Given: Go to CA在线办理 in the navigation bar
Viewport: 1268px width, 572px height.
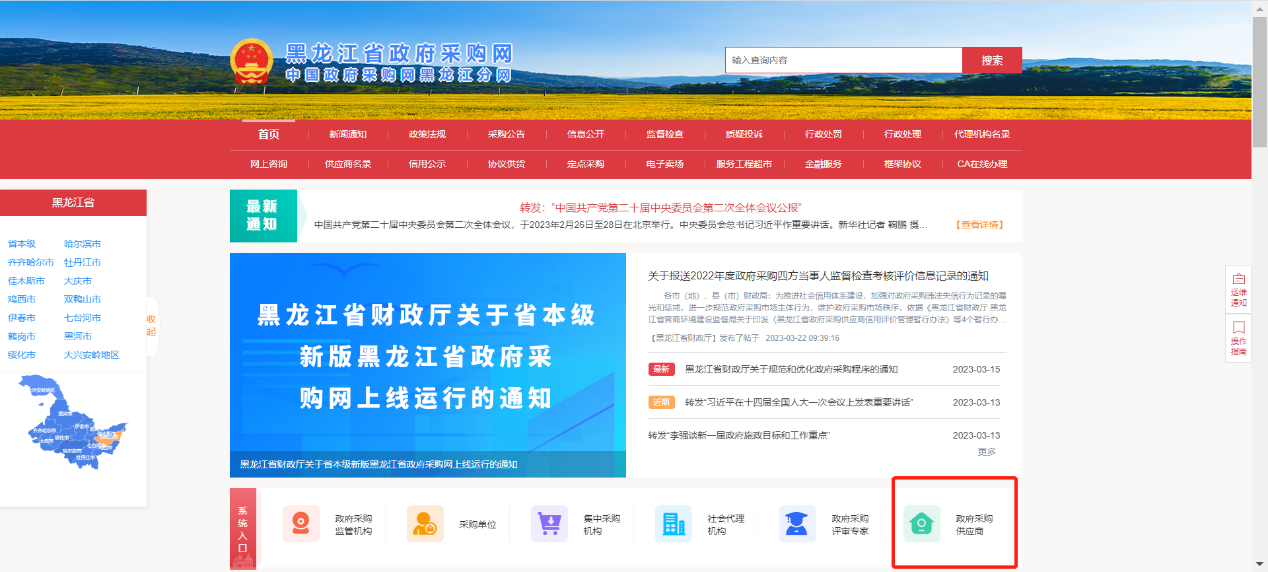Looking at the screenshot, I should (981, 164).
